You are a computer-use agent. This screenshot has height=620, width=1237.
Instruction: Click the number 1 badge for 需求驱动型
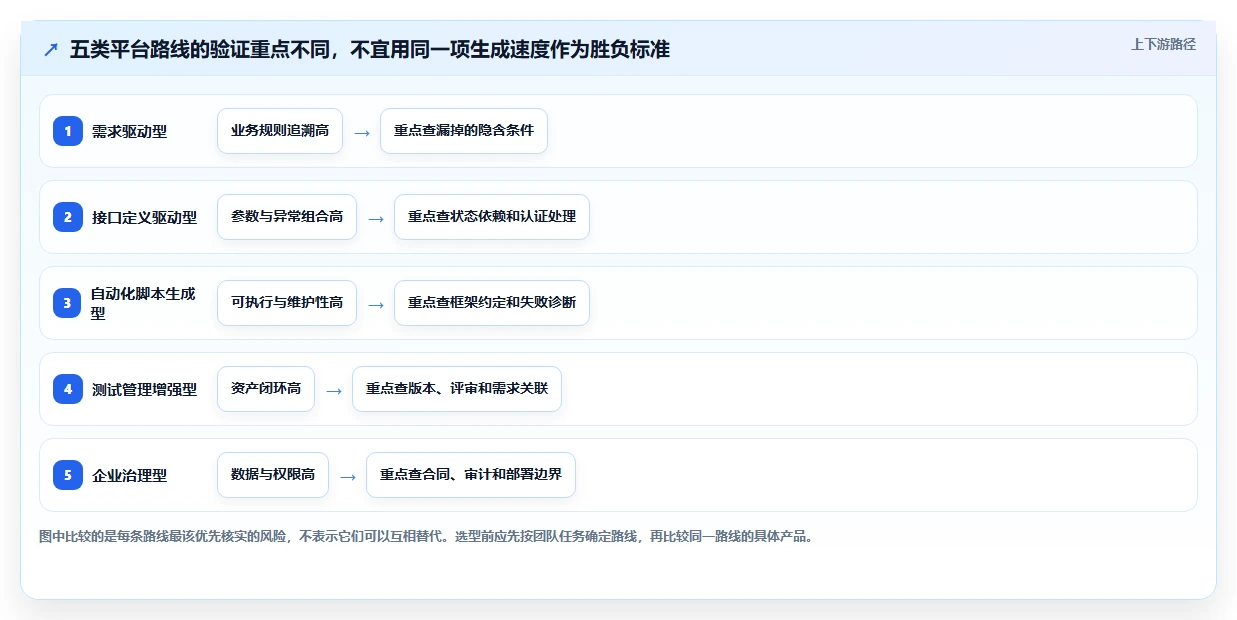pos(68,131)
